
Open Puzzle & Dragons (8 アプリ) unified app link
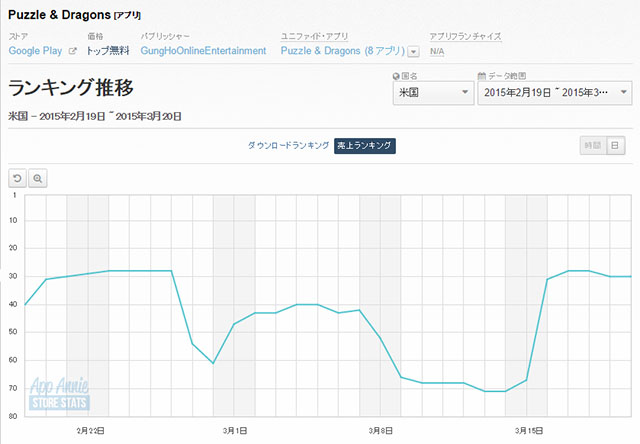pyautogui.click(x=343, y=51)
